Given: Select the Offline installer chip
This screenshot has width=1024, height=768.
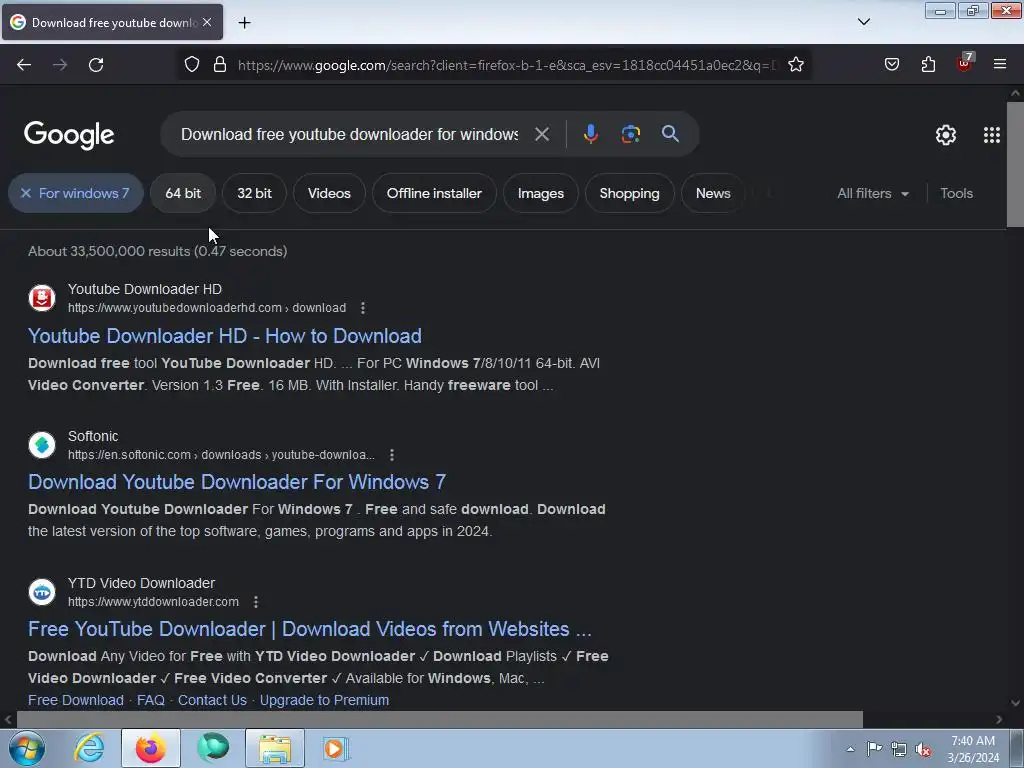Looking at the screenshot, I should pos(434,193).
